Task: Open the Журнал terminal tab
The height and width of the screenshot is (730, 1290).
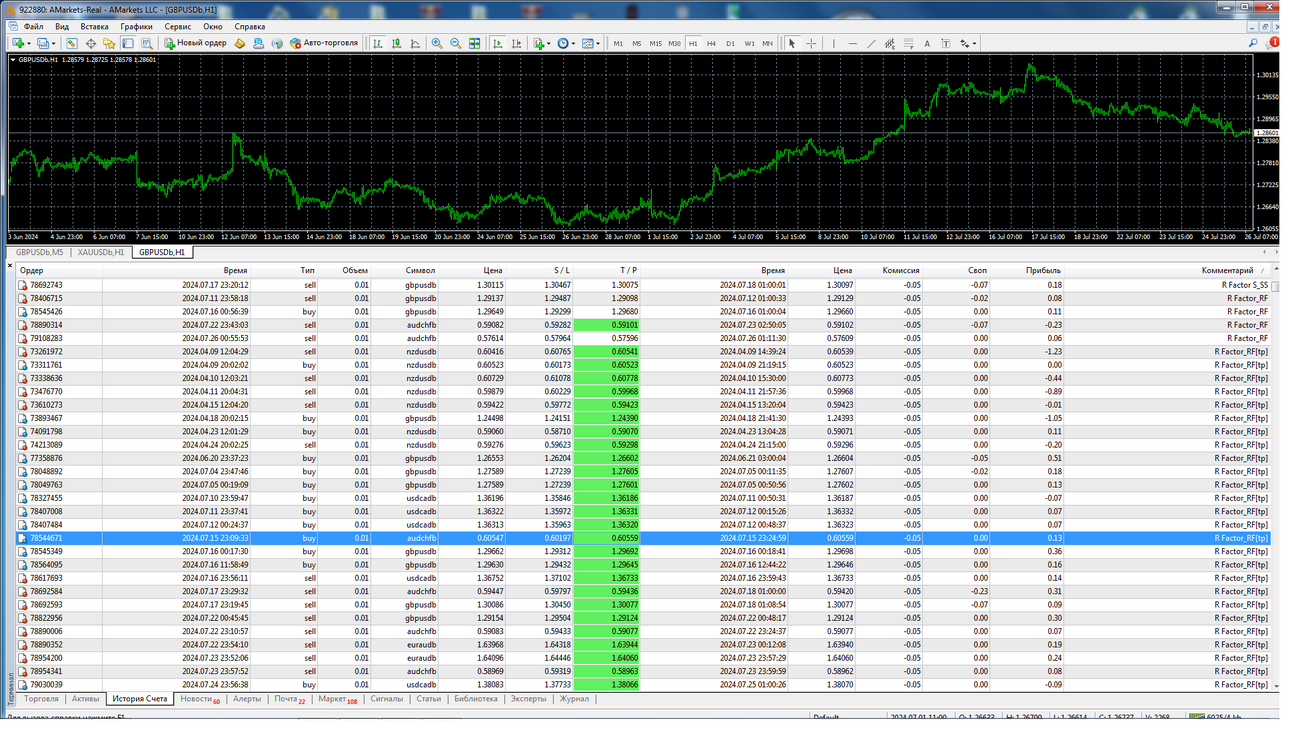Action: coord(574,699)
